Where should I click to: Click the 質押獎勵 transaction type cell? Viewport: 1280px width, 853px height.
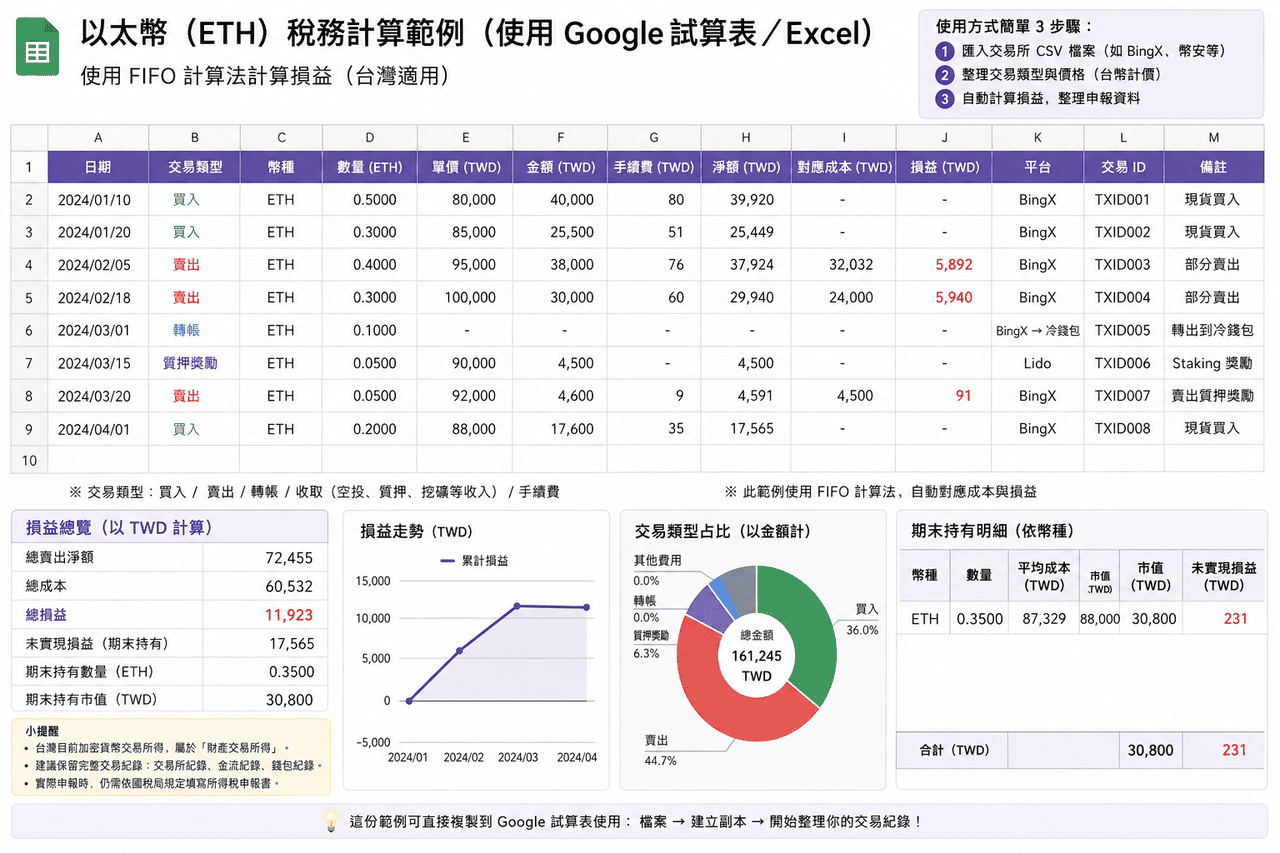point(189,364)
